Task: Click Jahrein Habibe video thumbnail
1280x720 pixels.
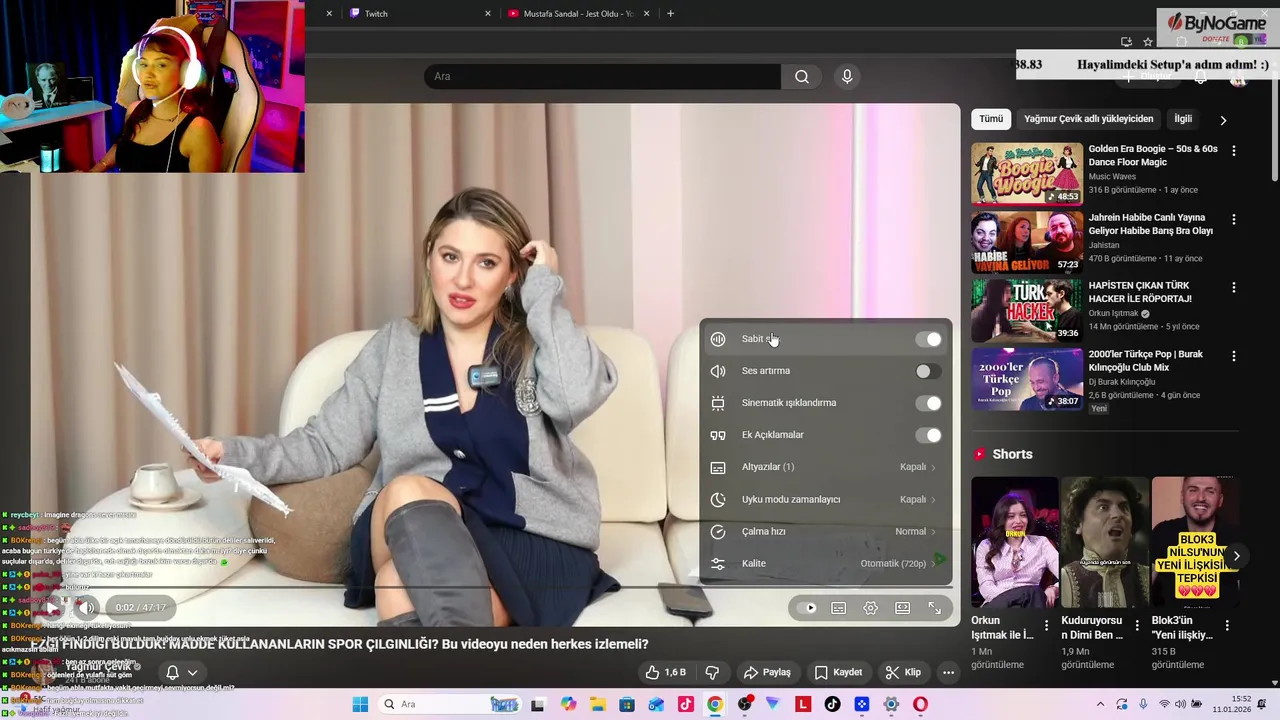Action: tap(1027, 242)
